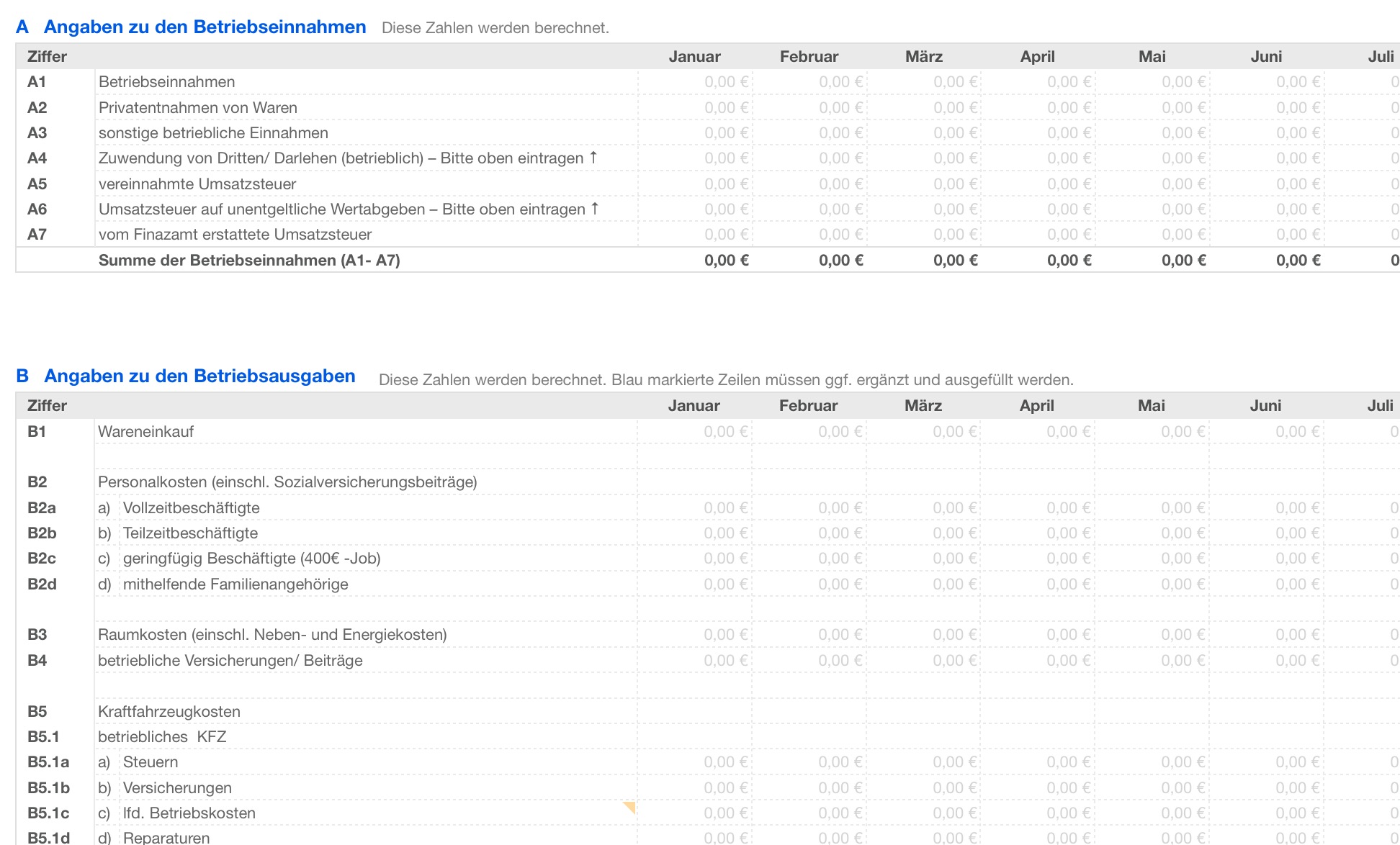
Task: Click the Summe der Betriebseinnahmen label
Action: coord(249,261)
